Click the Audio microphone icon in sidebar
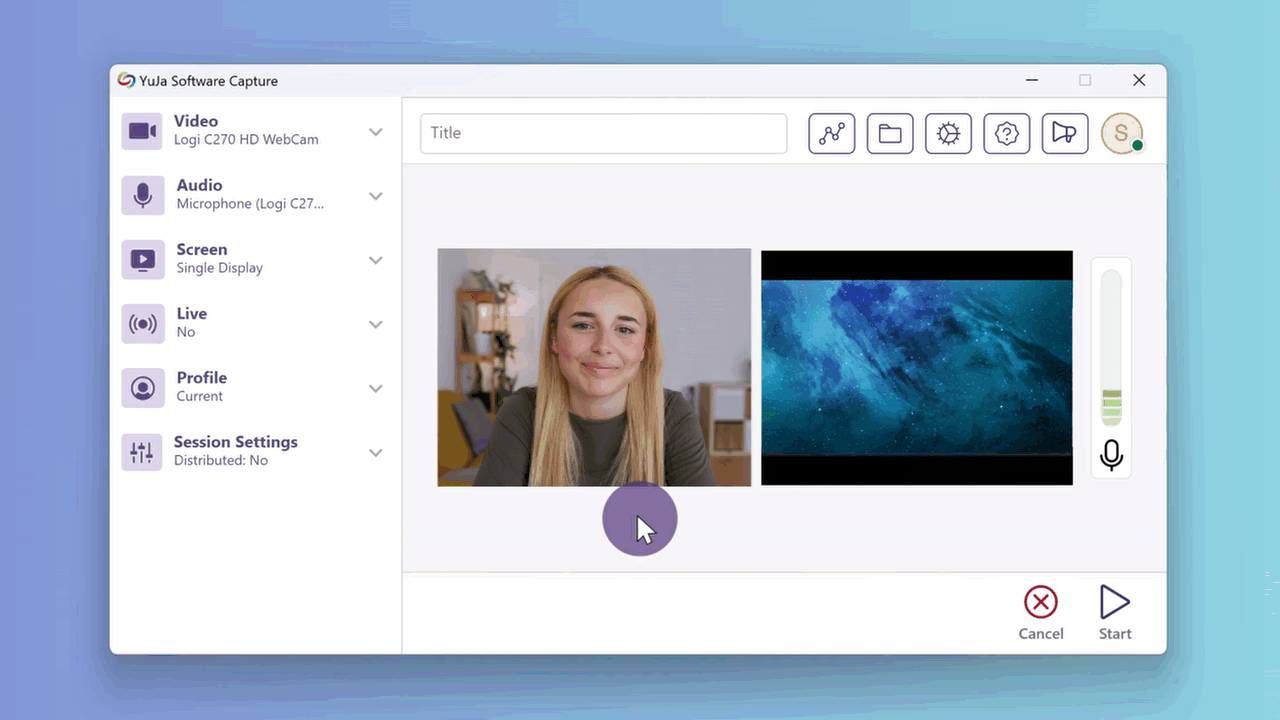Image resolution: width=1280 pixels, height=720 pixels. pos(142,195)
